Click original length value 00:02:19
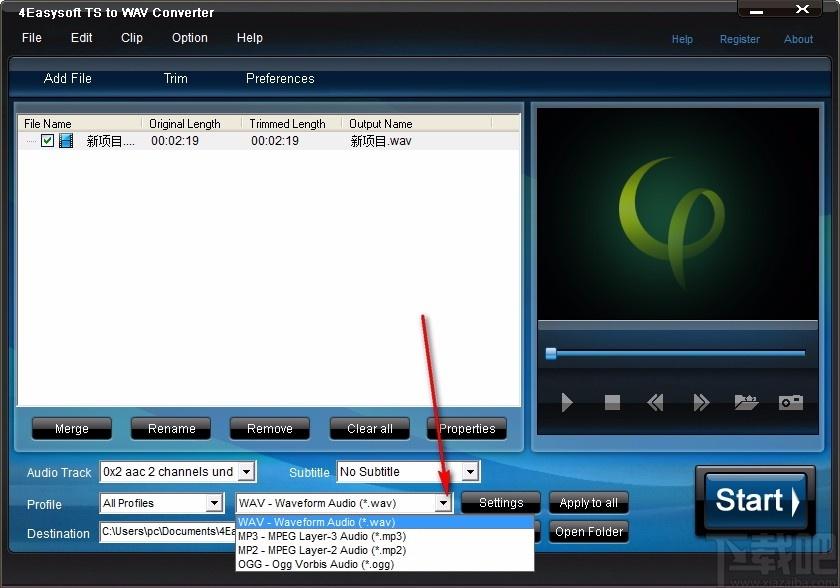840x588 pixels. [x=175, y=141]
